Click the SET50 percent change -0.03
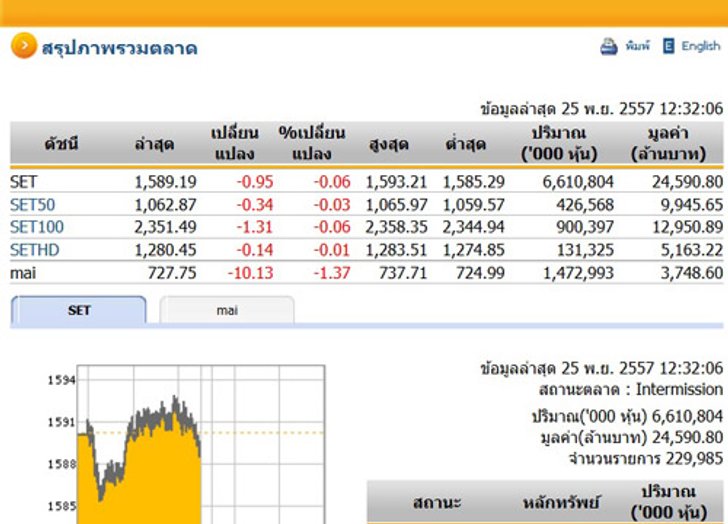Viewport: 728px width, 524px height. [332, 205]
